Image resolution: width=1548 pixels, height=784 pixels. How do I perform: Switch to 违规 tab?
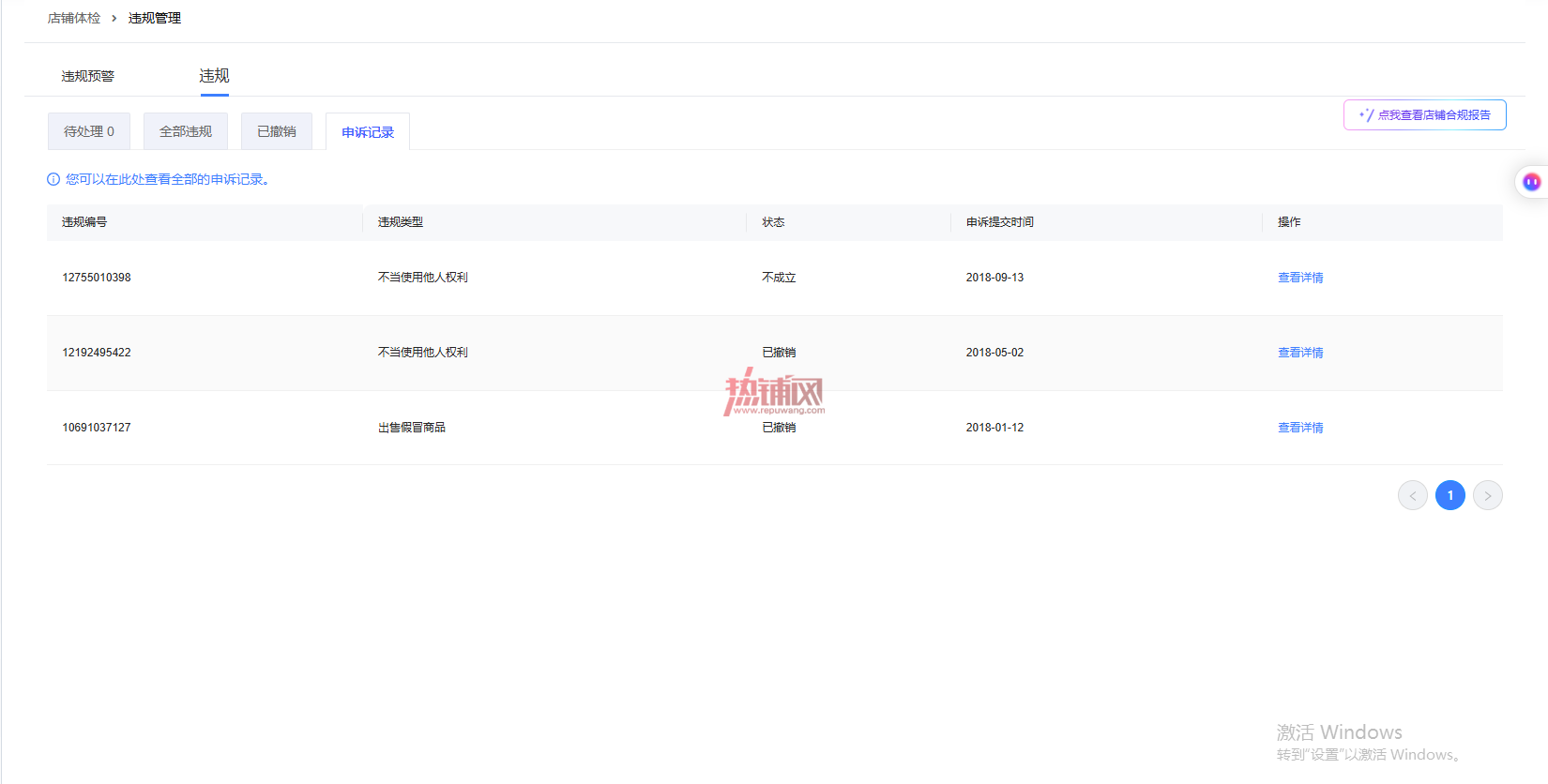click(x=214, y=76)
